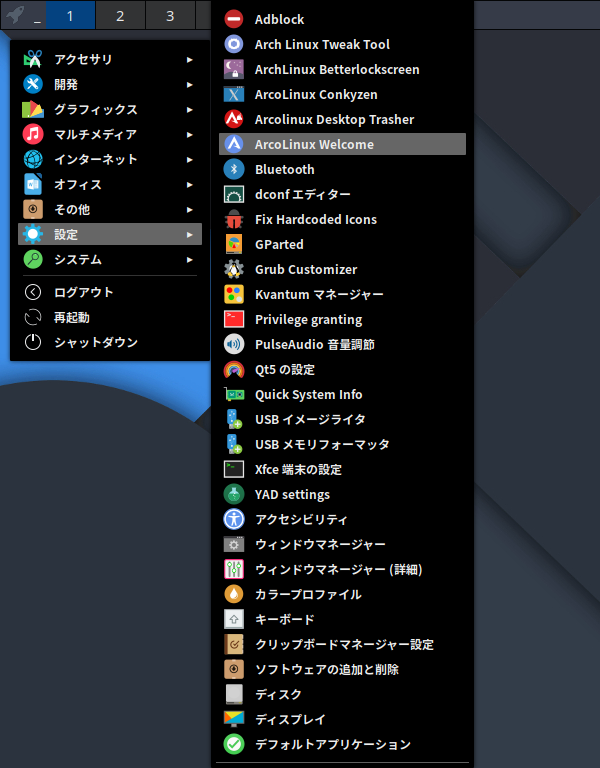Click the Qt5 の設定 rainbow icon

(234, 369)
